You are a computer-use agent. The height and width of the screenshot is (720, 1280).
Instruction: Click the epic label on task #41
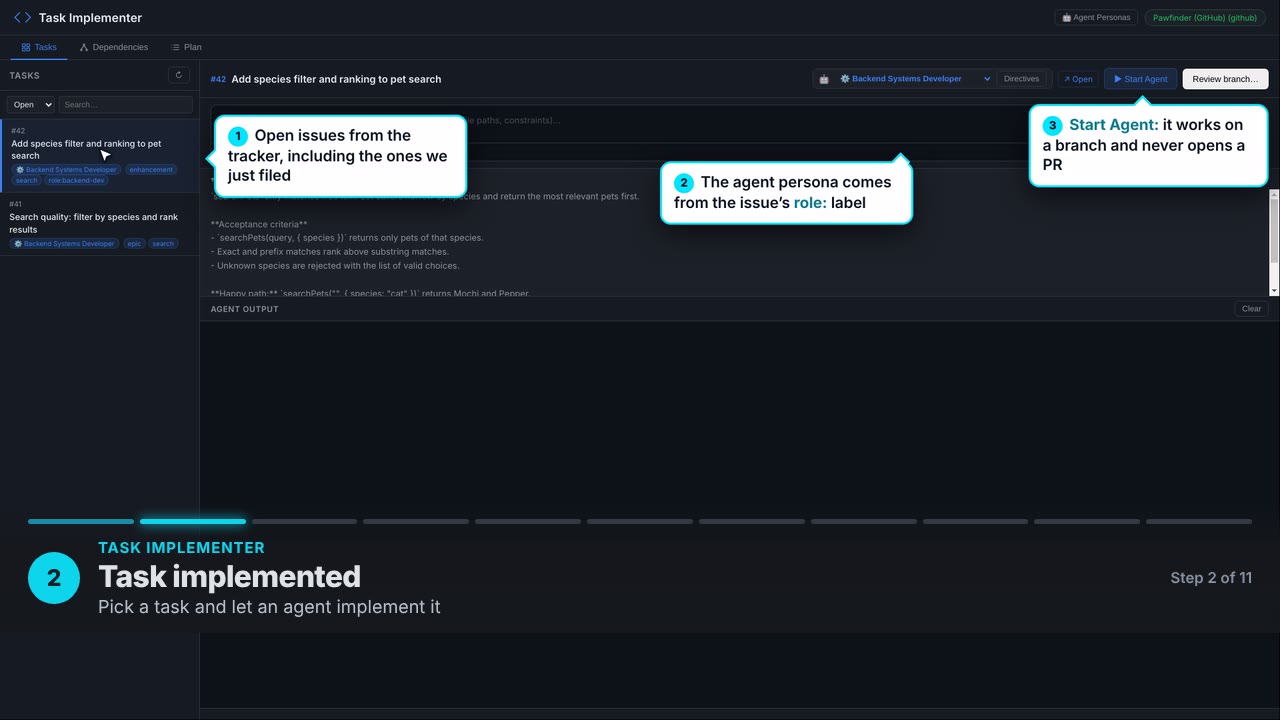[134, 244]
